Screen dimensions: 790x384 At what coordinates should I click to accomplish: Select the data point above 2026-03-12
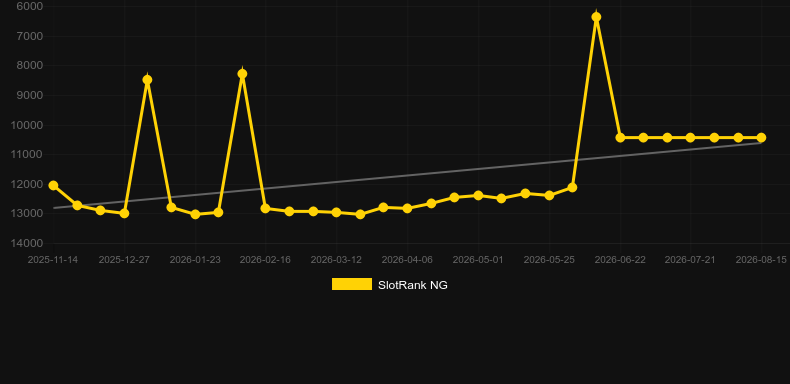(336, 212)
